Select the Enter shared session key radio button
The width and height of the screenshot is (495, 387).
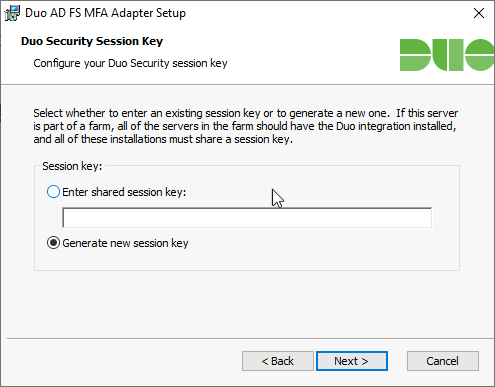[53, 192]
